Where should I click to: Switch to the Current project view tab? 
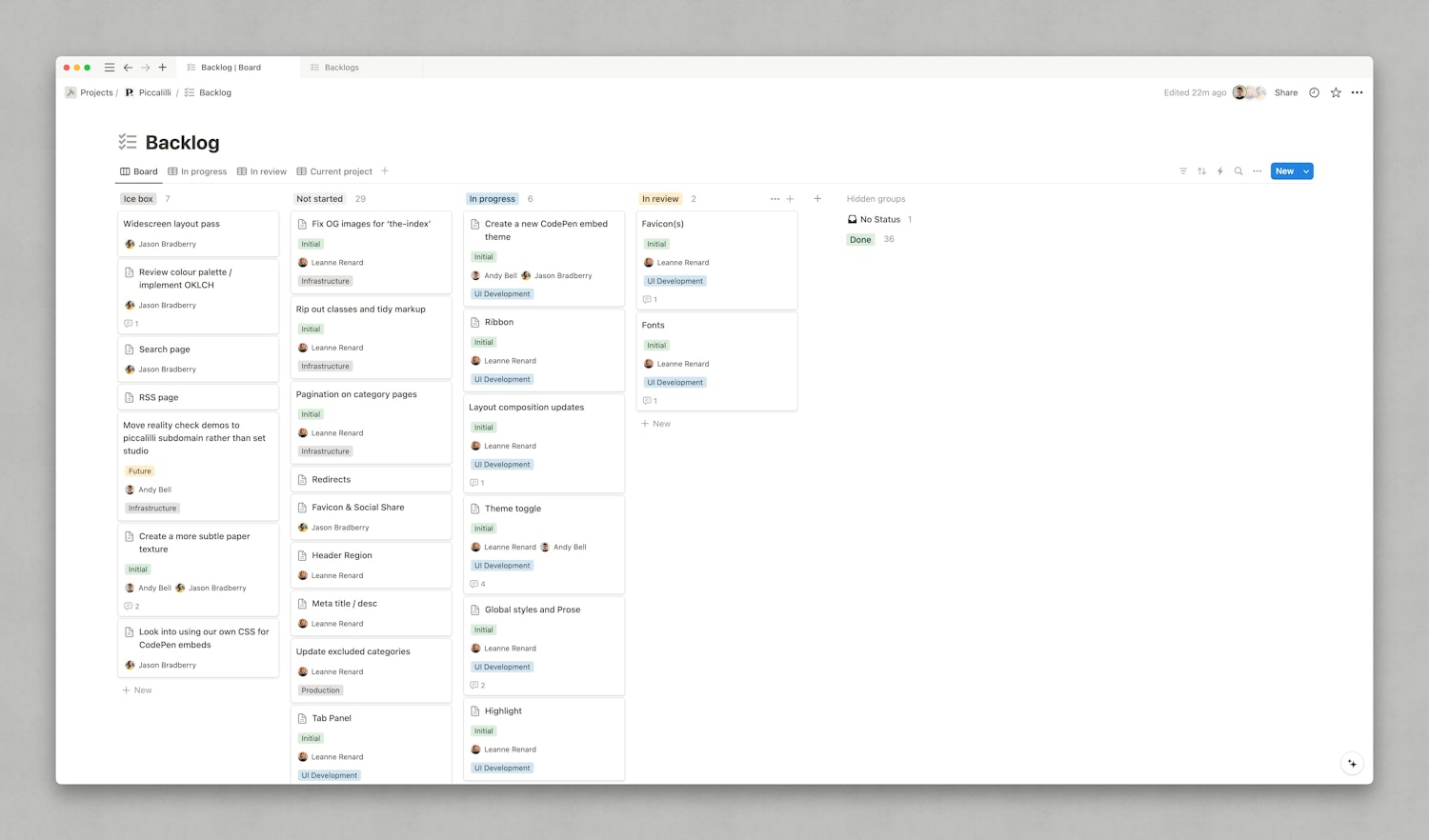(x=334, y=171)
